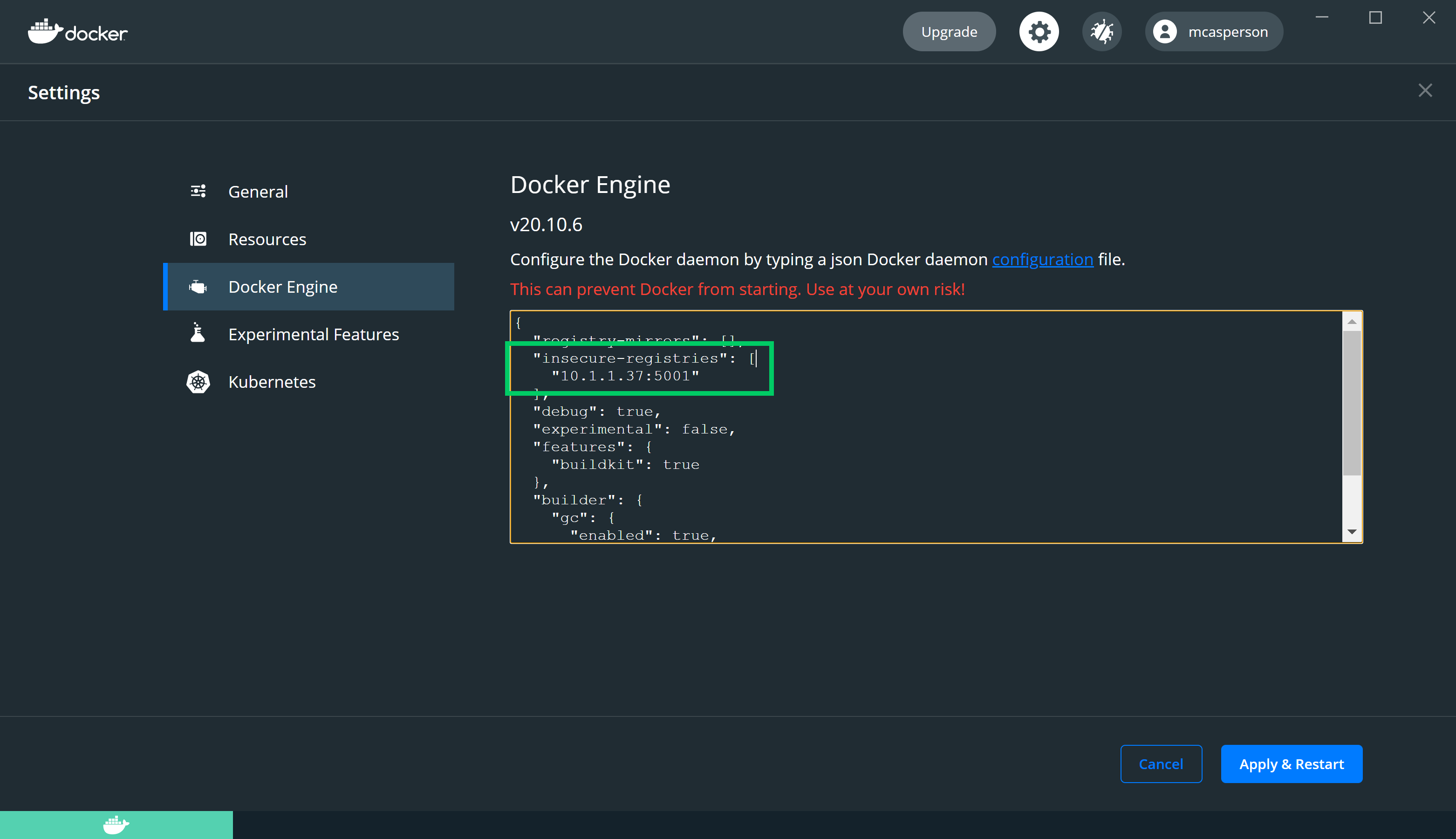The width and height of the screenshot is (1456, 839).
Task: Open the General settings tab
Action: pyautogui.click(x=258, y=191)
